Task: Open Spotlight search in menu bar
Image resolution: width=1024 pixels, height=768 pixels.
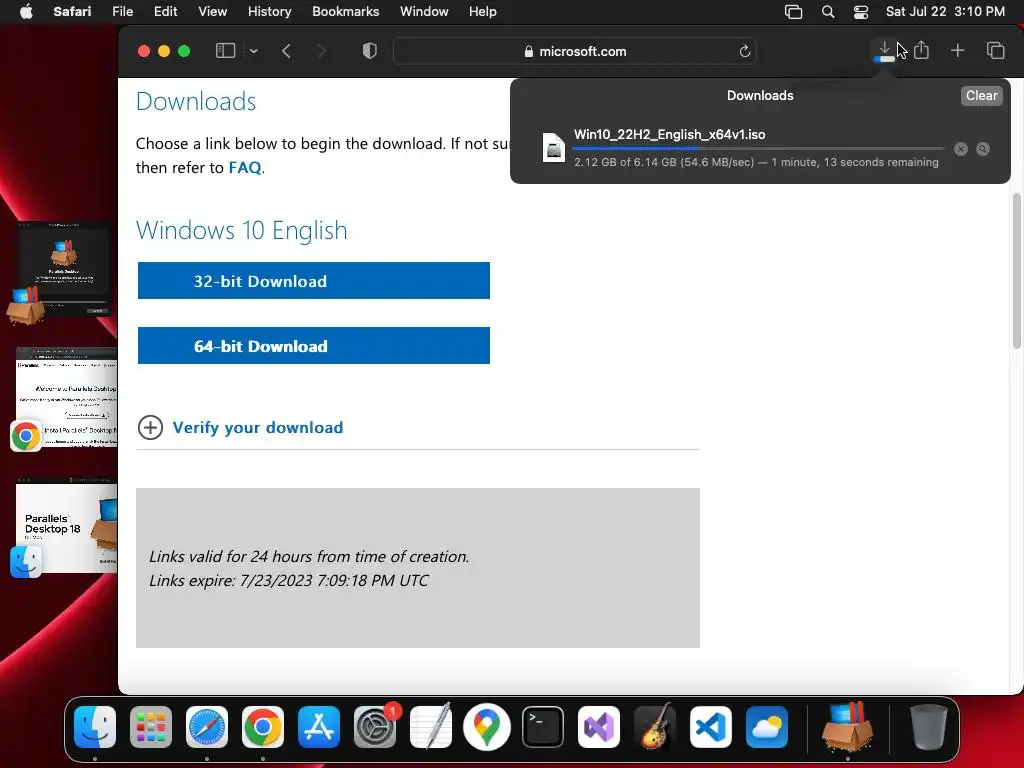Action: (828, 12)
